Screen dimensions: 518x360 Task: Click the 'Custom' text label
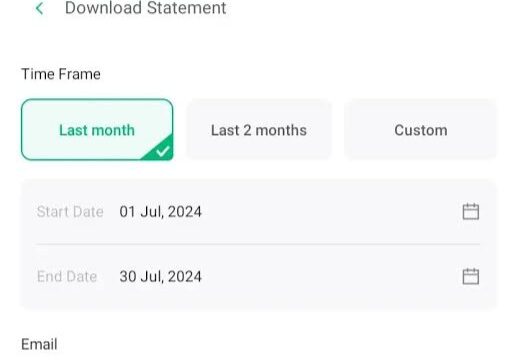pyautogui.click(x=421, y=130)
